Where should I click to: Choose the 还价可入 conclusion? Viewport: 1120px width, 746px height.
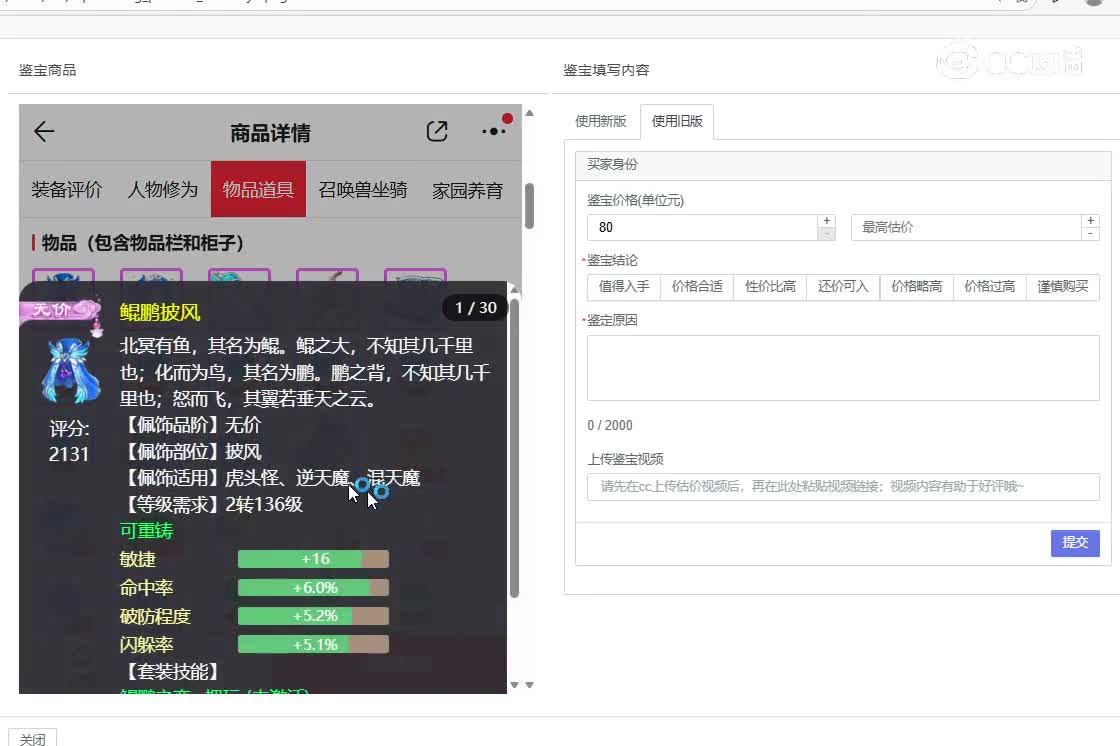843,287
